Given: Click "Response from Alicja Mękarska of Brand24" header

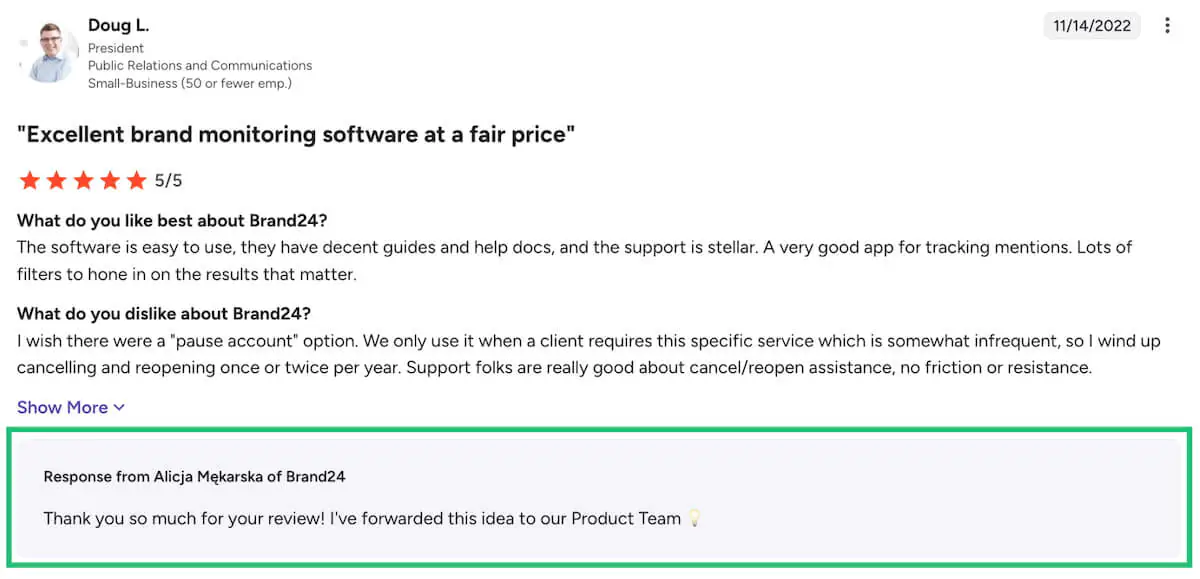Looking at the screenshot, I should 194,477.
